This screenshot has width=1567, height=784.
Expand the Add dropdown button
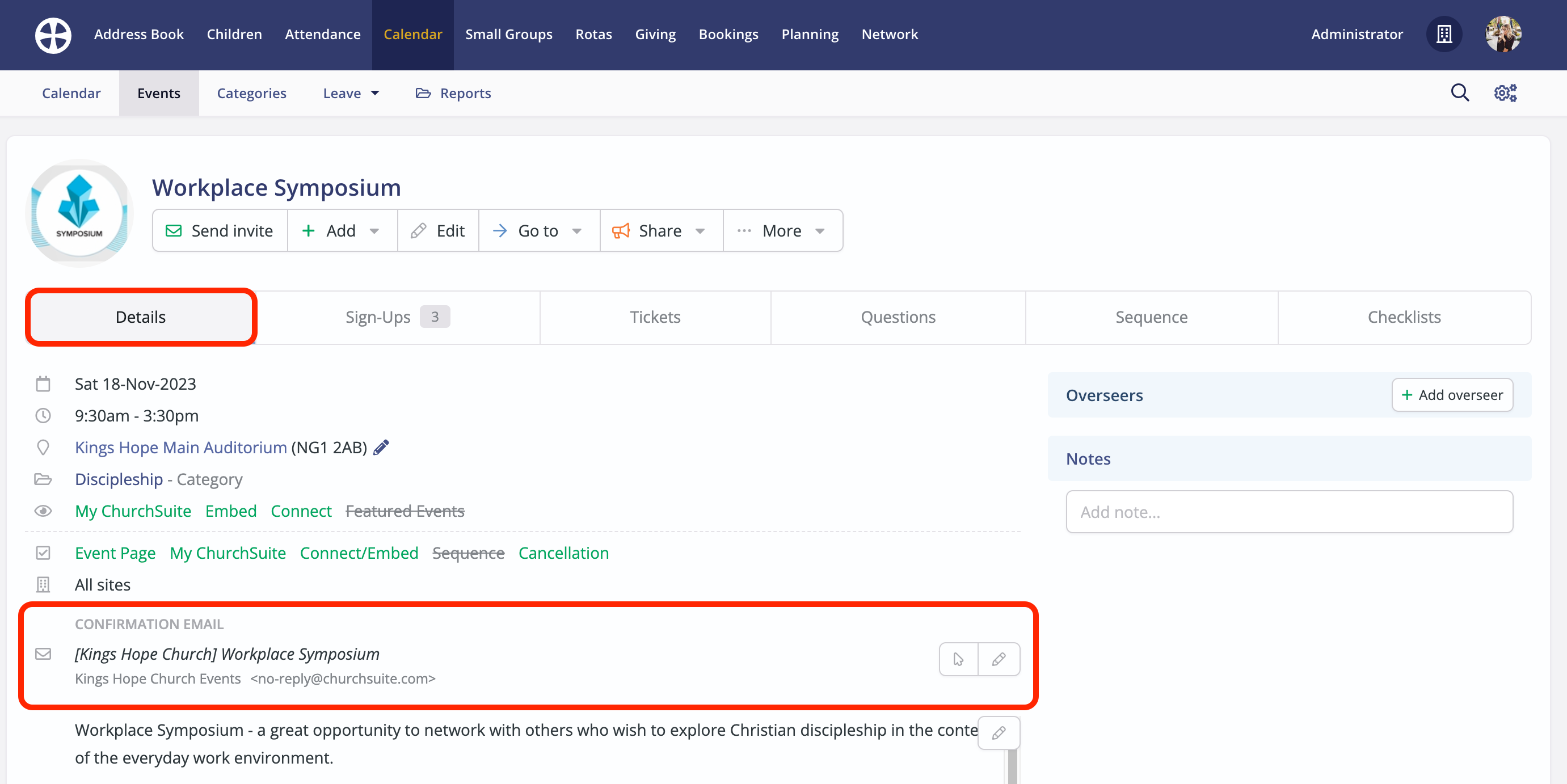[x=342, y=230]
